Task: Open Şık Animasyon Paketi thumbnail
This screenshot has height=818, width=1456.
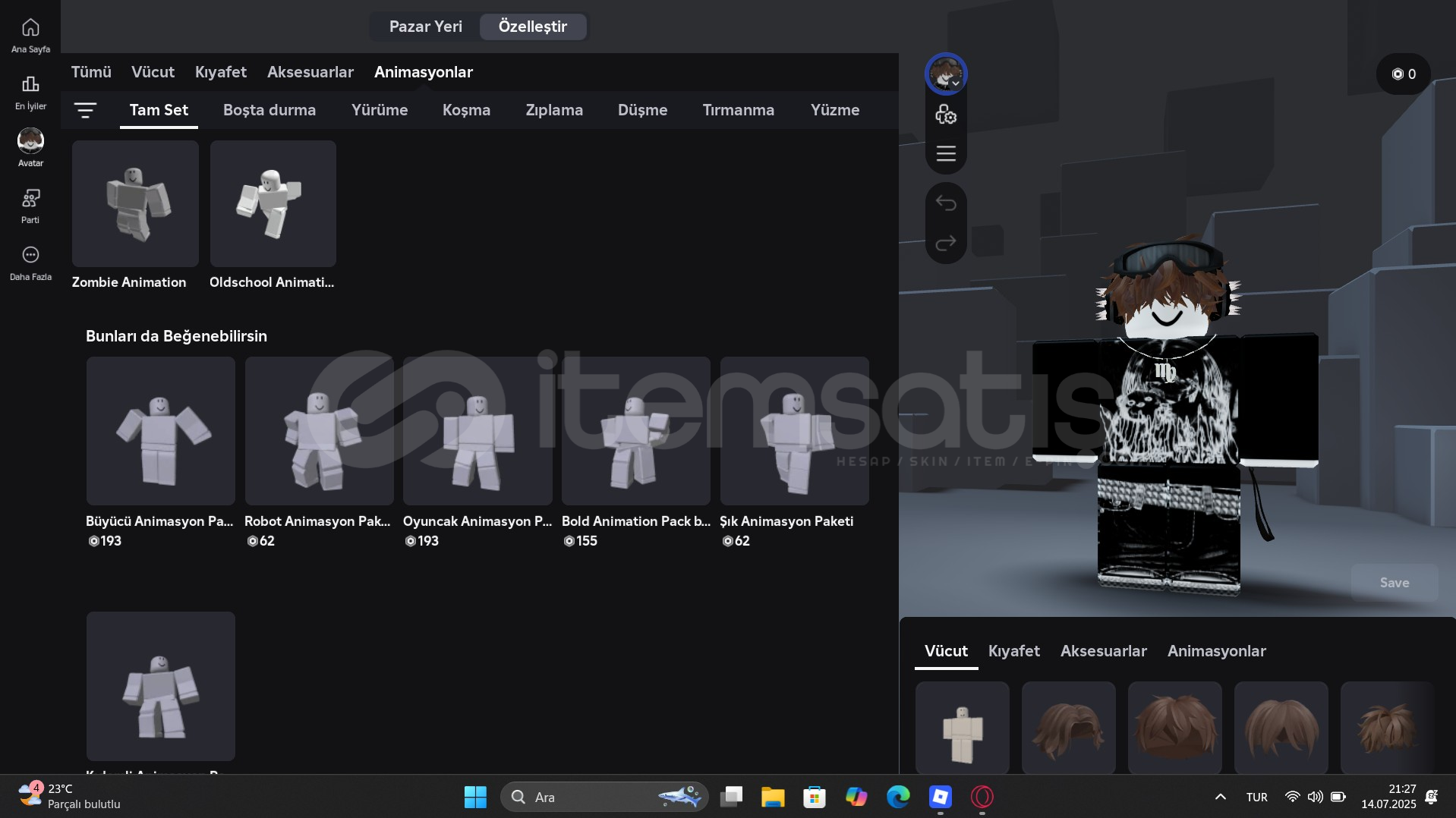Action: point(795,431)
